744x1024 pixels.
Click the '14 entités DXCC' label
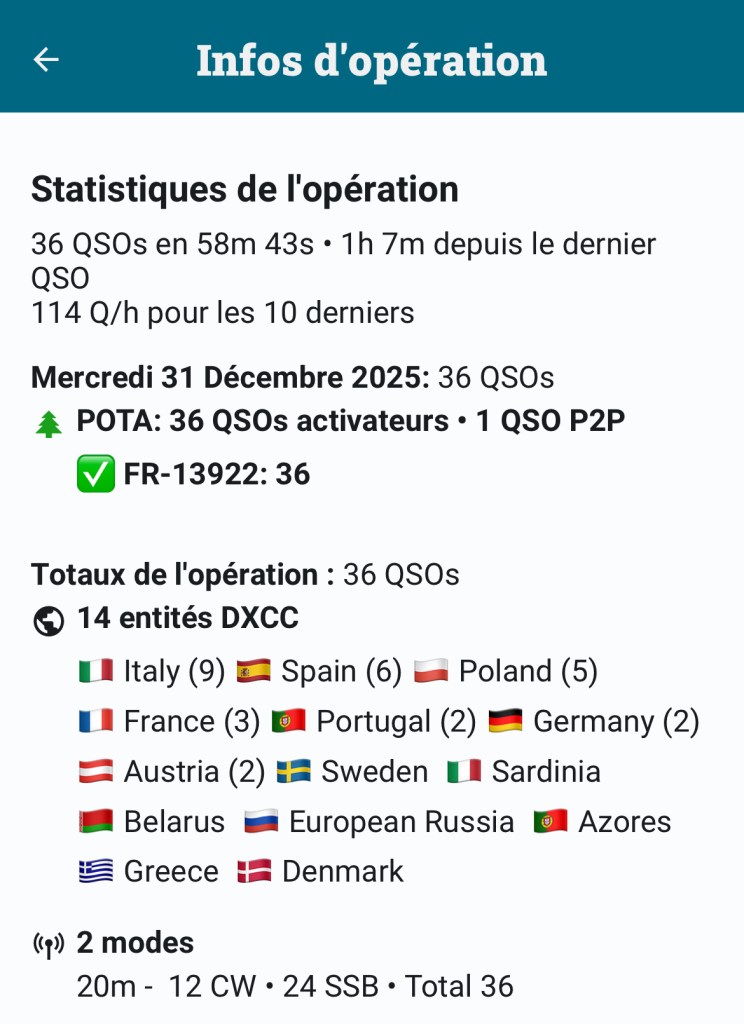click(188, 619)
